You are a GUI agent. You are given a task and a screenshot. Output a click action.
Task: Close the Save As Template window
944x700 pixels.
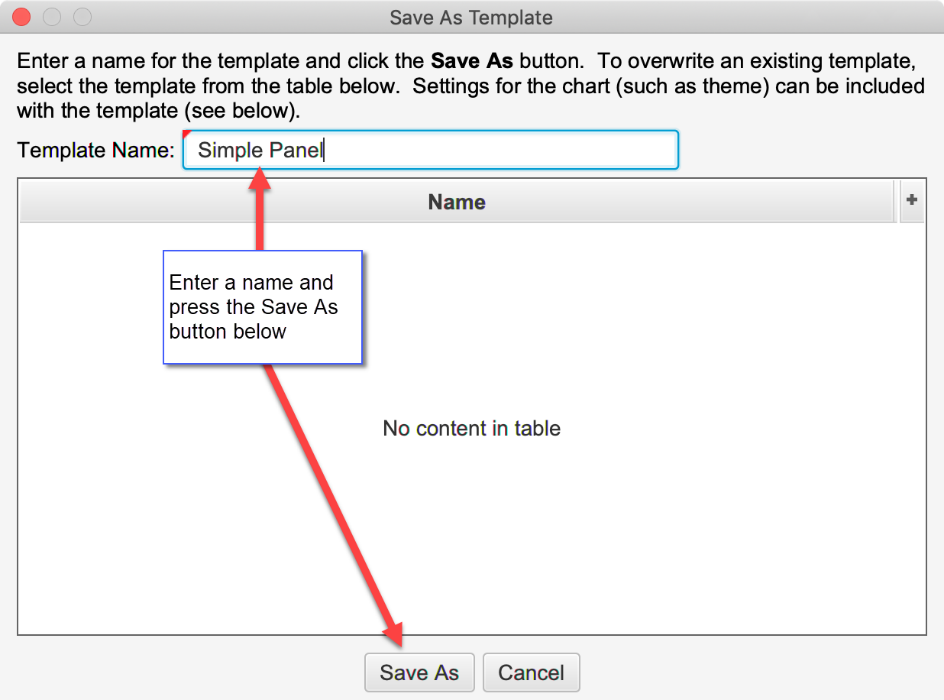pos(20,17)
